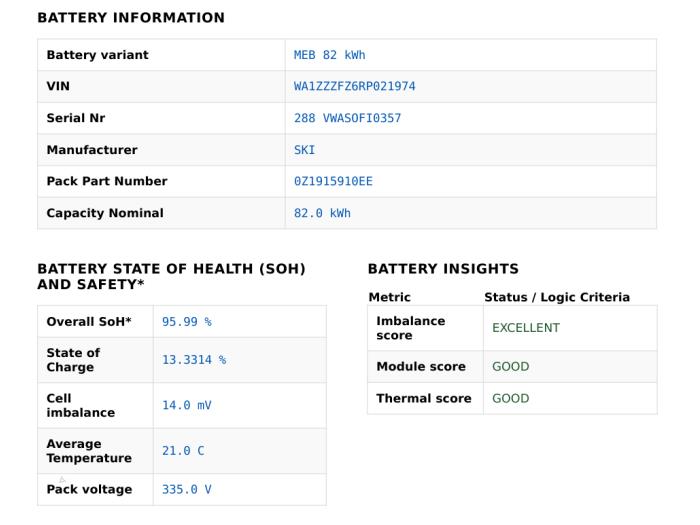
Task: Select the 'VIN' row label
Action: (x=58, y=86)
